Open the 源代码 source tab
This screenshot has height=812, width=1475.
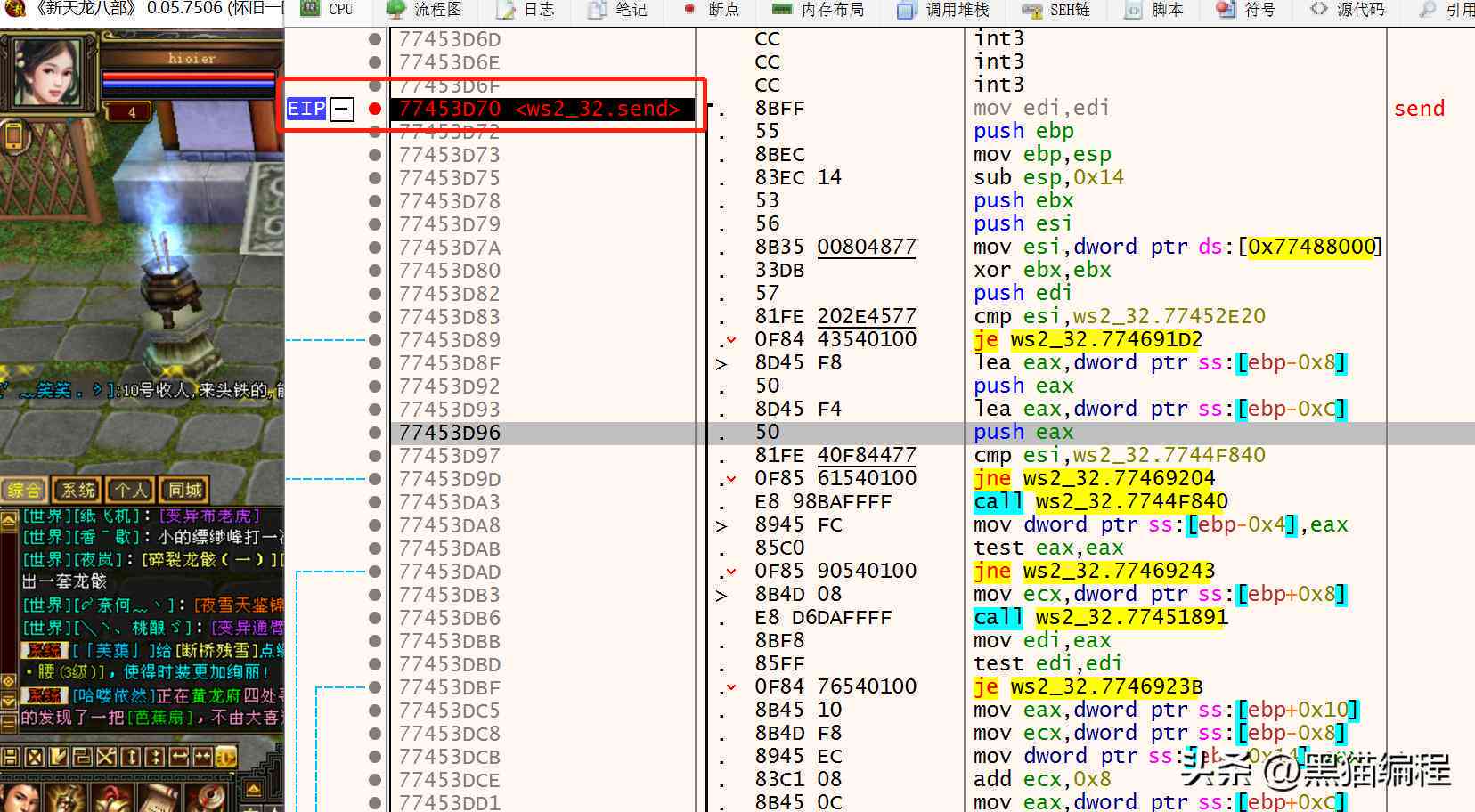pos(1348,9)
